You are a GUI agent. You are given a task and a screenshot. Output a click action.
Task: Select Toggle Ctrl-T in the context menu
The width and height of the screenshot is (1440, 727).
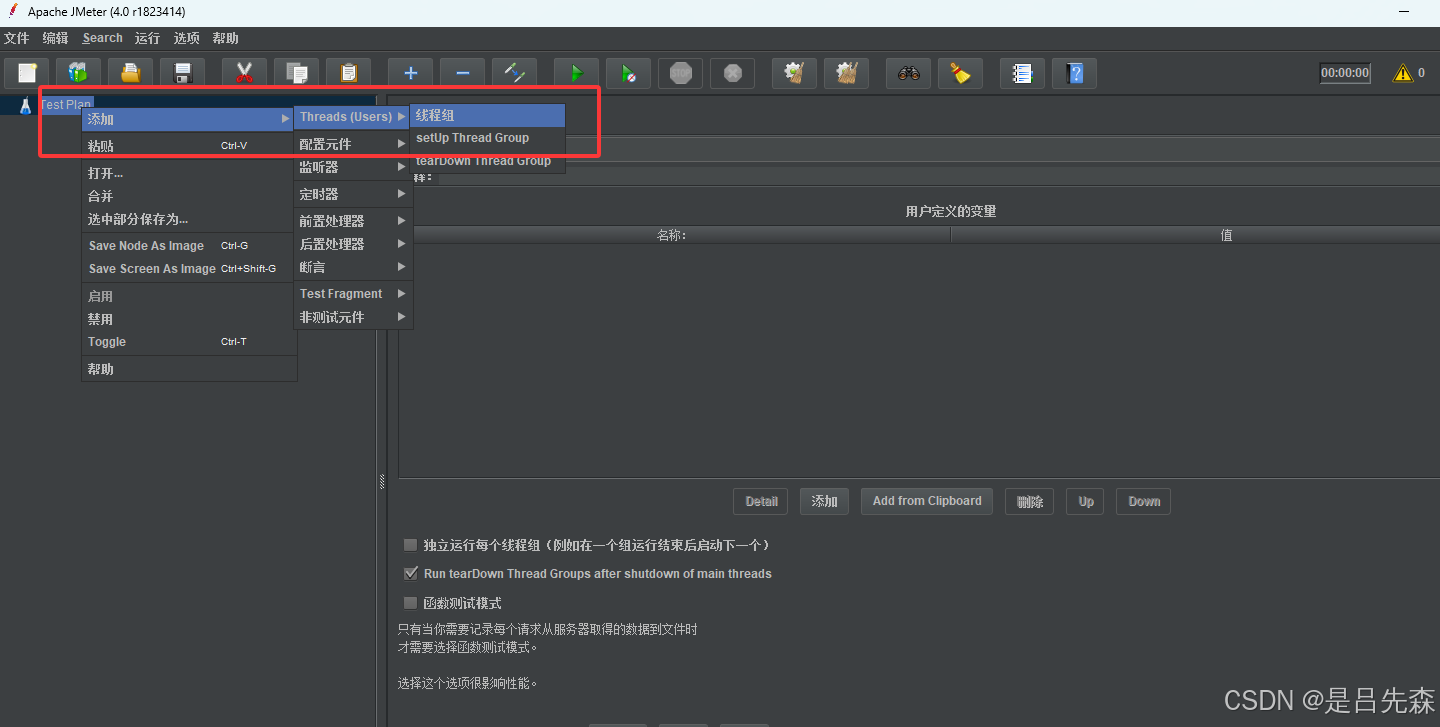tap(189, 342)
